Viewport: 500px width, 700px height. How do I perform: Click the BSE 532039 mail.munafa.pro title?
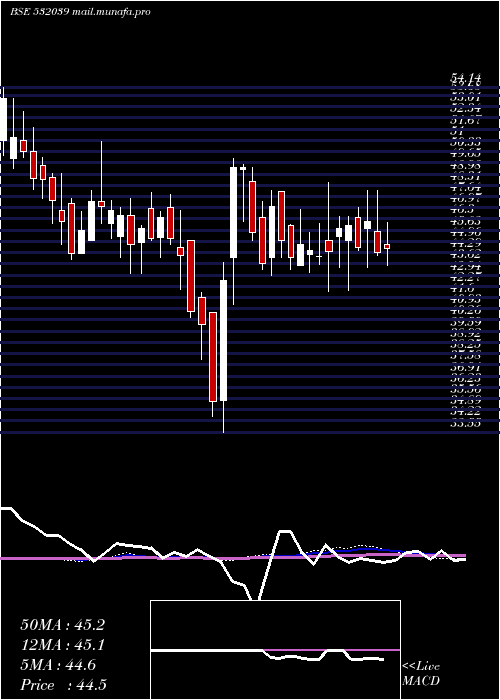[80, 12]
